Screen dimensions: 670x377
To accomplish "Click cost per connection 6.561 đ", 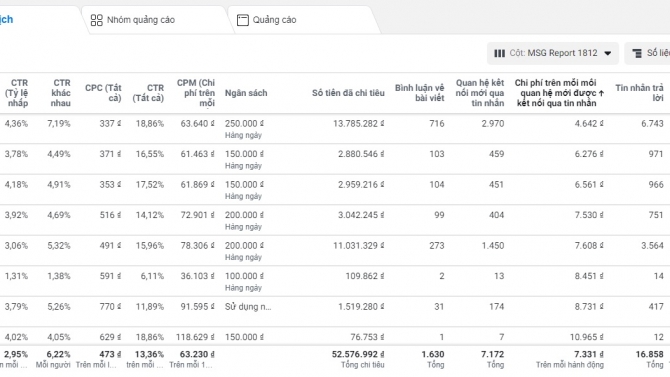I will click(589, 185).
